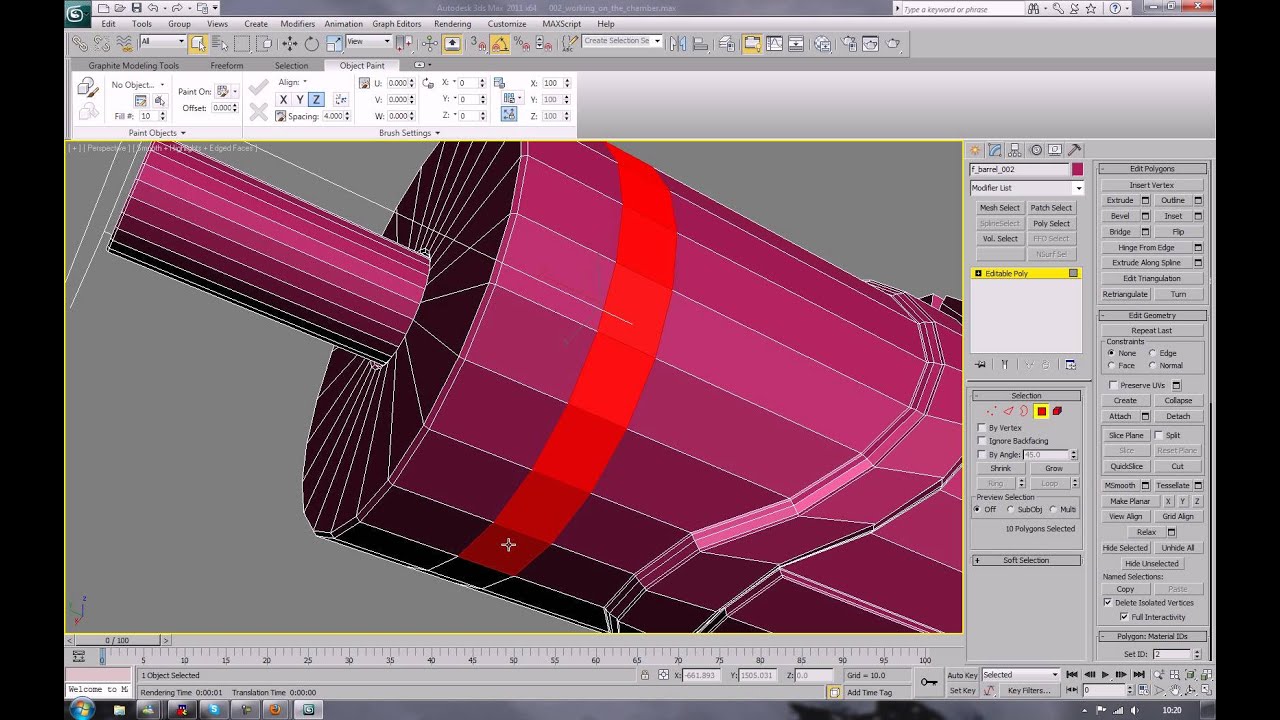Enable Split checkbox next to Slice Plane
The height and width of the screenshot is (720, 1280).
(1159, 435)
